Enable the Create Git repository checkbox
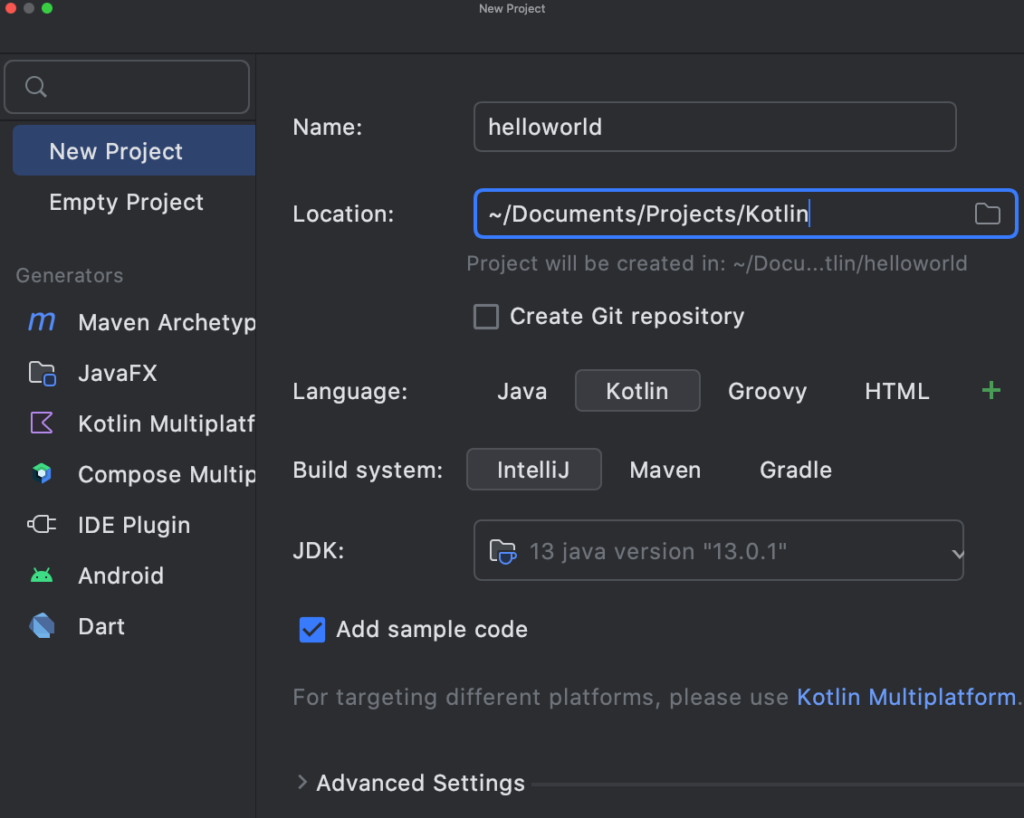Image resolution: width=1024 pixels, height=818 pixels. coord(486,317)
